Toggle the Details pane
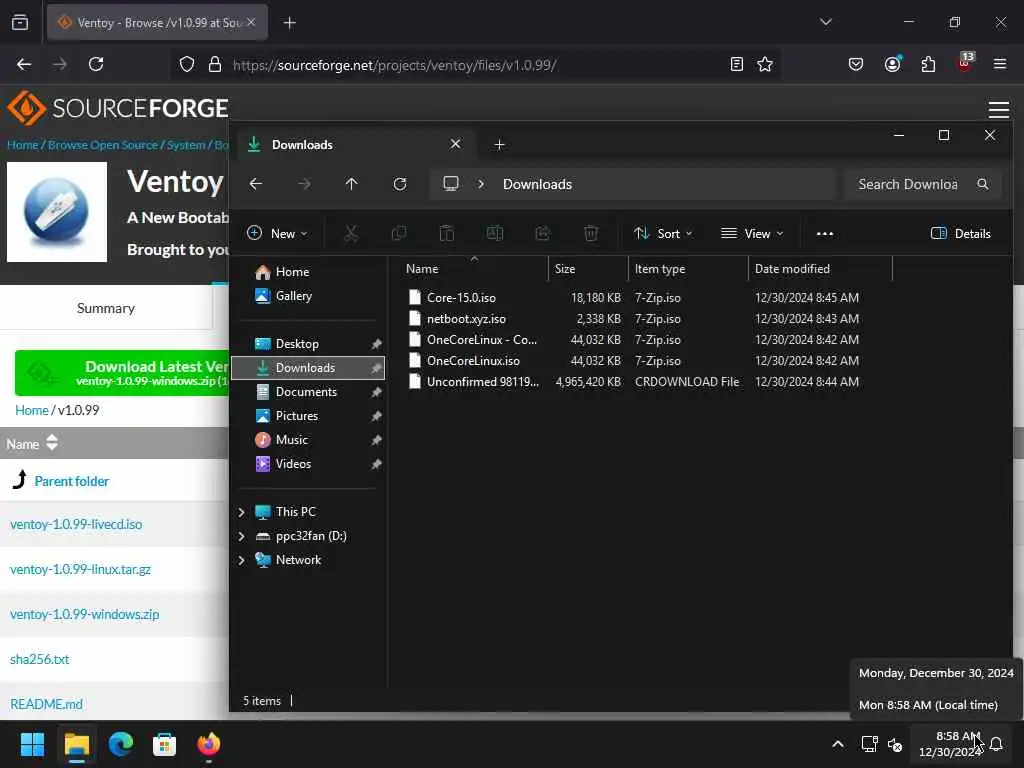This screenshot has height=768, width=1024. click(x=961, y=233)
